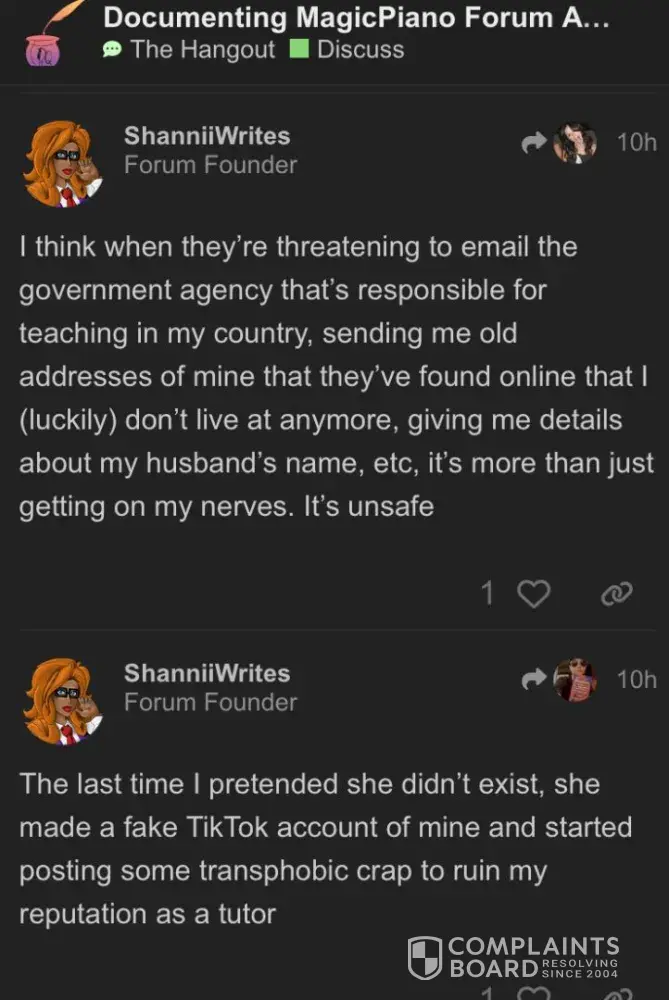Go to The Hangout category
Viewport: 669px width, 1000px height.
[x=189, y=50]
